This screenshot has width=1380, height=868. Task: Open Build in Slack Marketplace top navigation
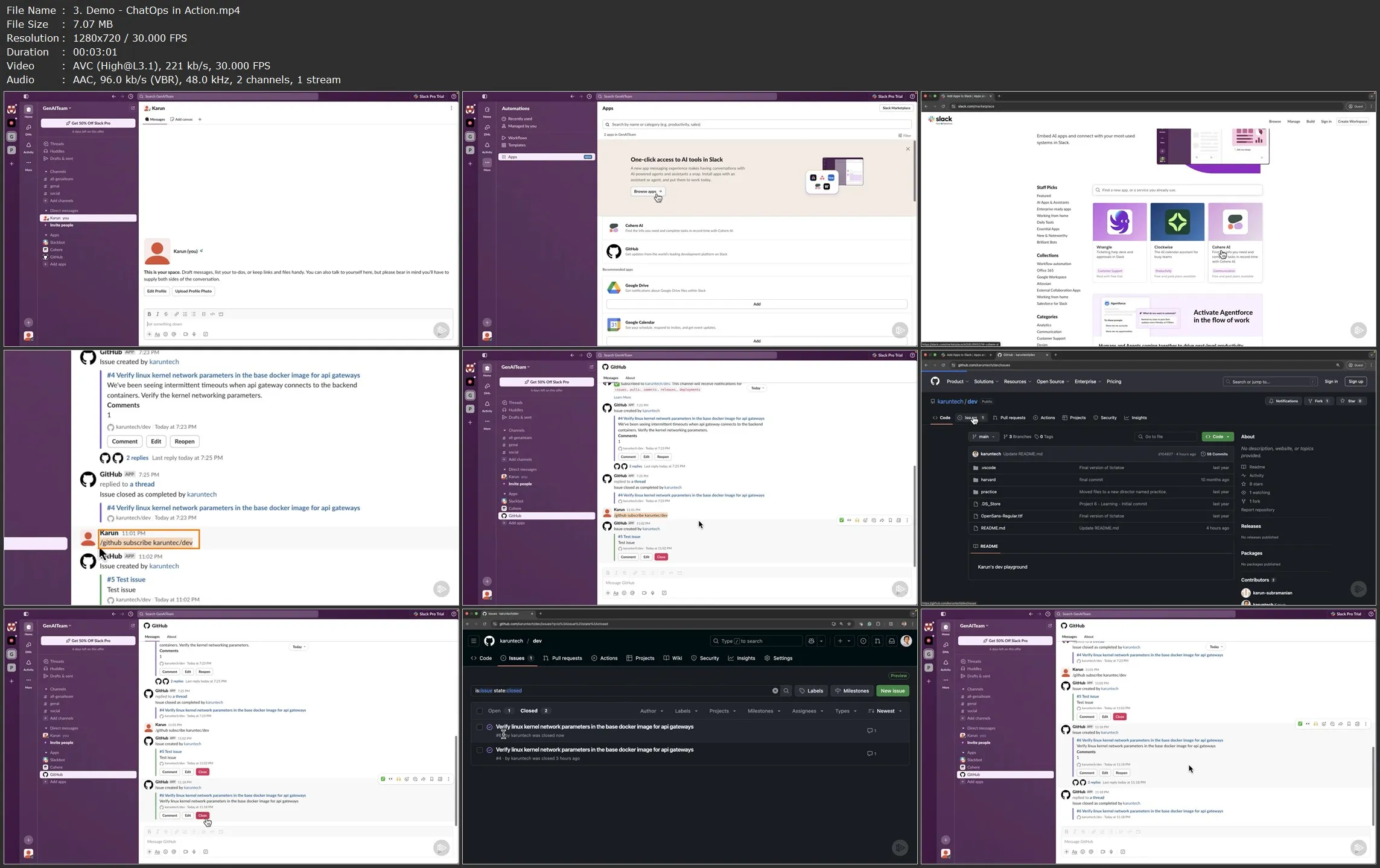coord(1311,121)
